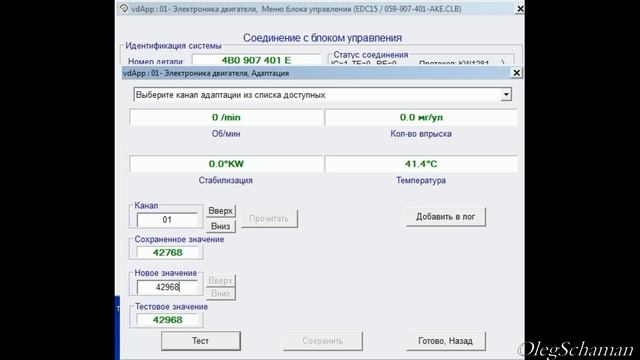Decrease channel with Вниз button next to Канал
This screenshot has width=640, height=360.
[x=220, y=226]
